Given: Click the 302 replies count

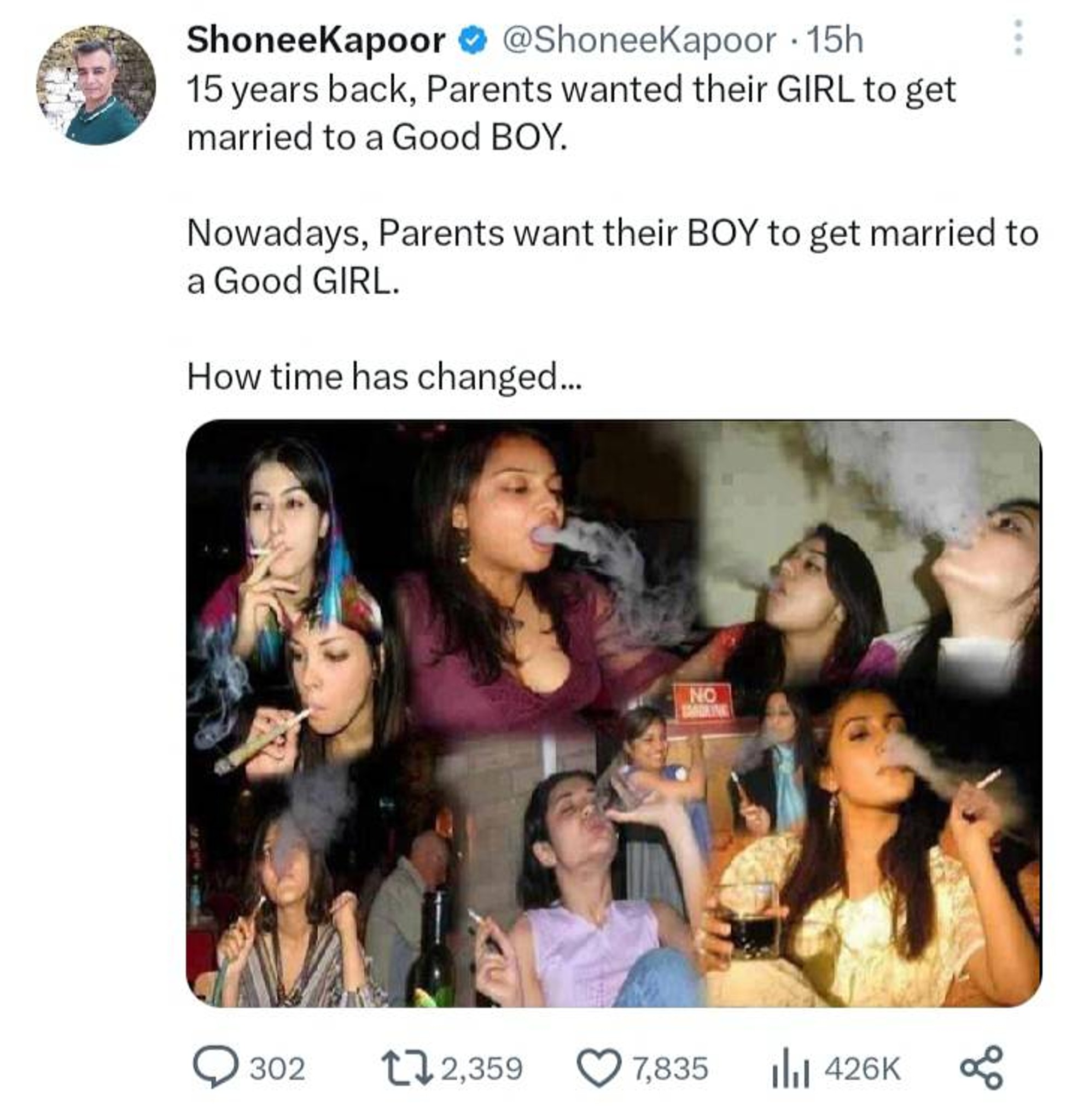Looking at the screenshot, I should 277,1069.
